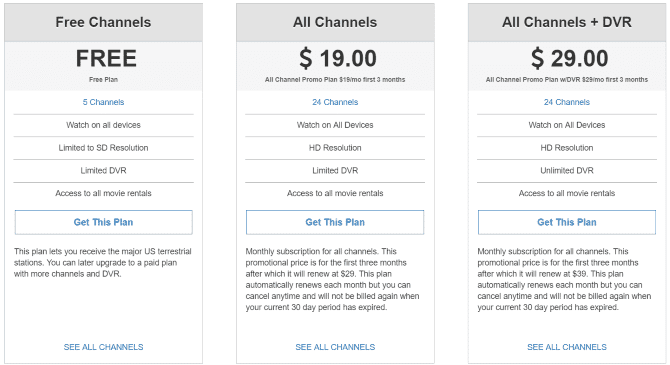670x365 pixels.
Task: Click the $ 29.00 price
Action: [569, 59]
